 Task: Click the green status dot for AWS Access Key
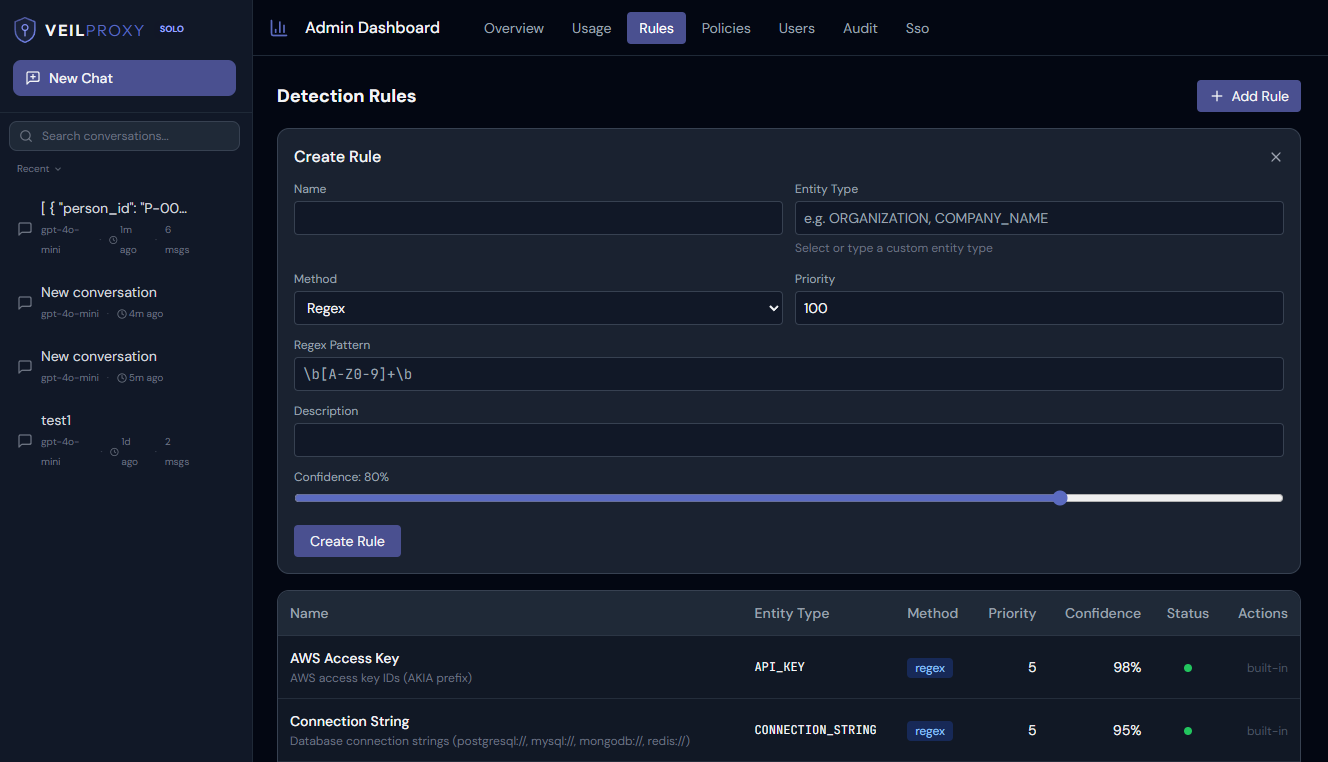[1187, 667]
